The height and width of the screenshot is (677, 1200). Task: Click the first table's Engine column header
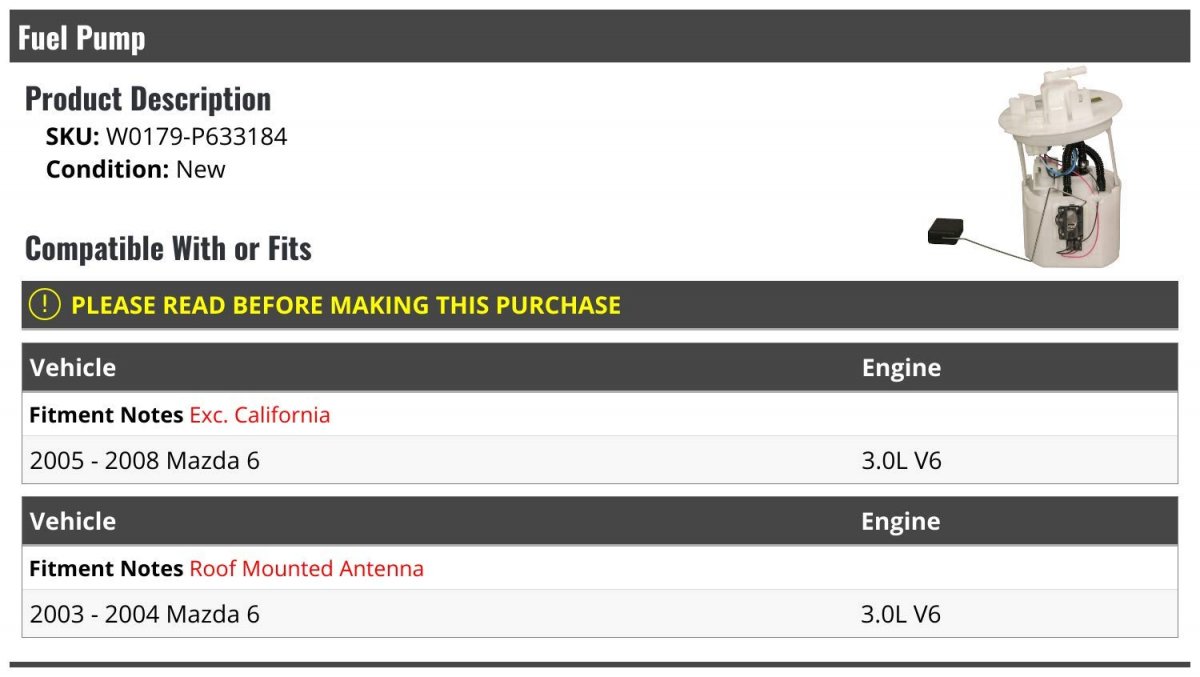[x=901, y=367]
